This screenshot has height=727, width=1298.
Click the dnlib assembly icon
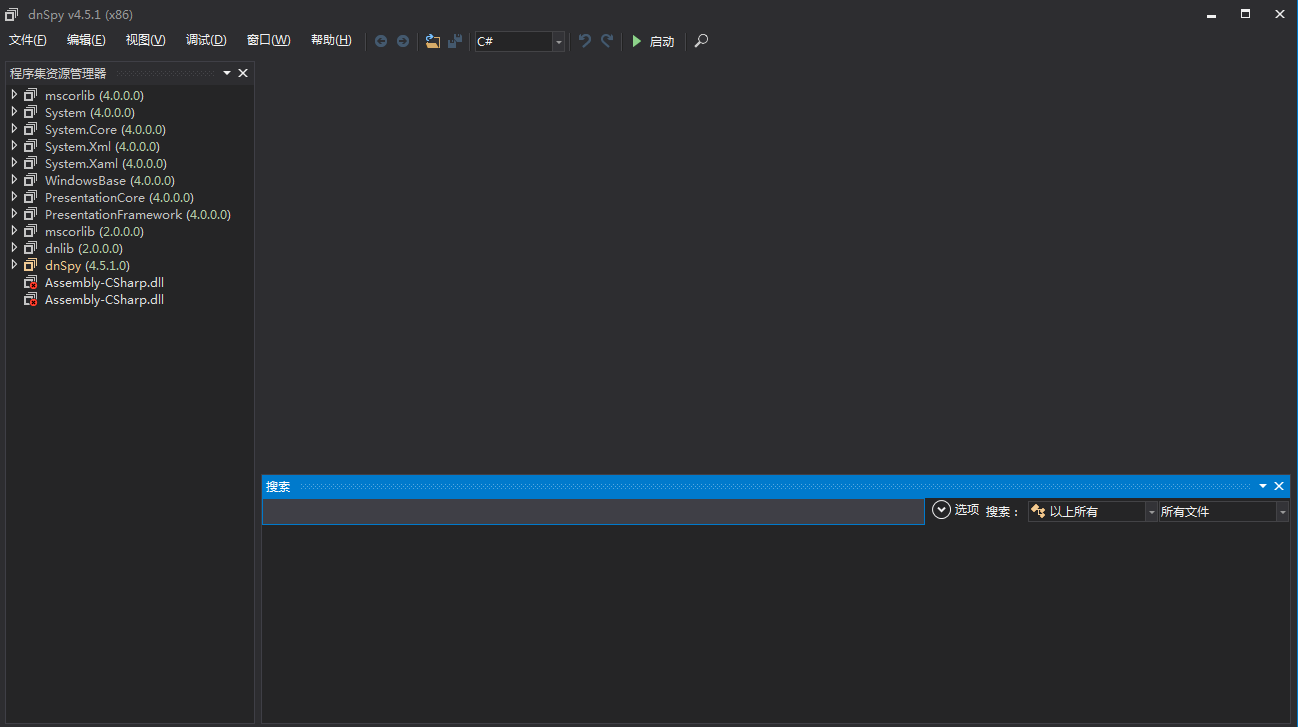pyautogui.click(x=31, y=248)
